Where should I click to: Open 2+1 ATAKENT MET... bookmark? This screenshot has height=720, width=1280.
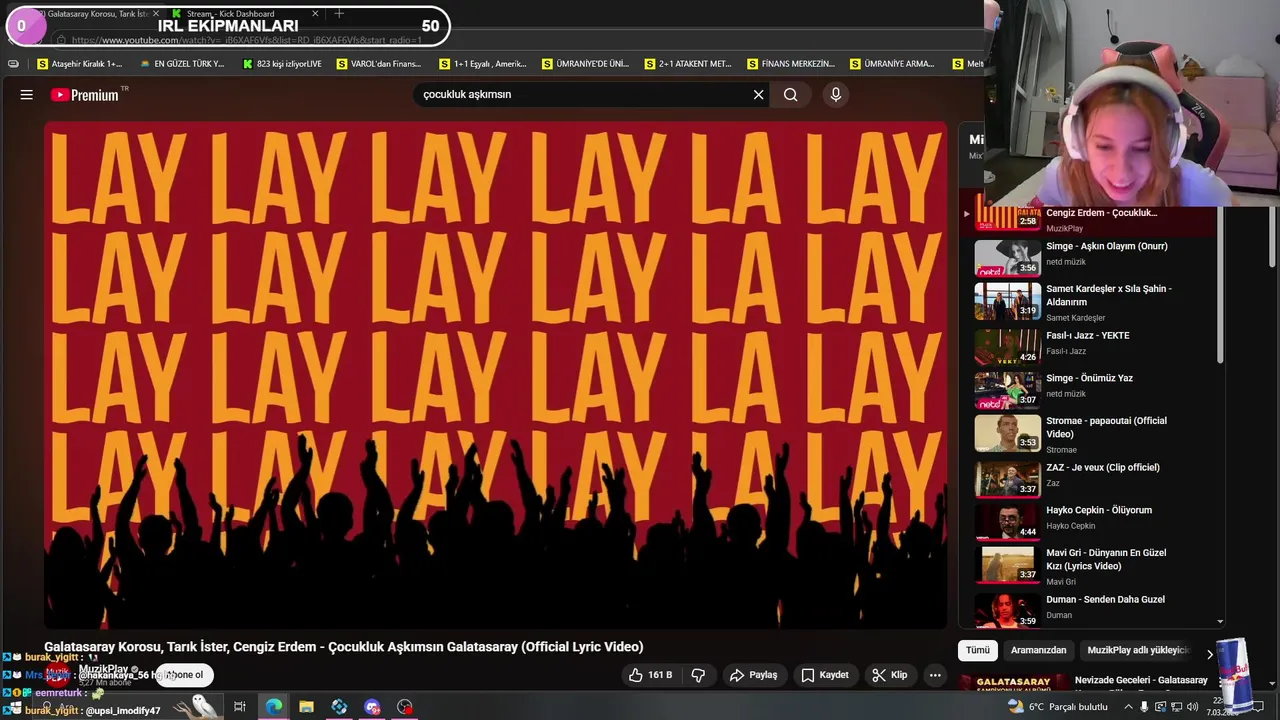pyautogui.click(x=687, y=64)
